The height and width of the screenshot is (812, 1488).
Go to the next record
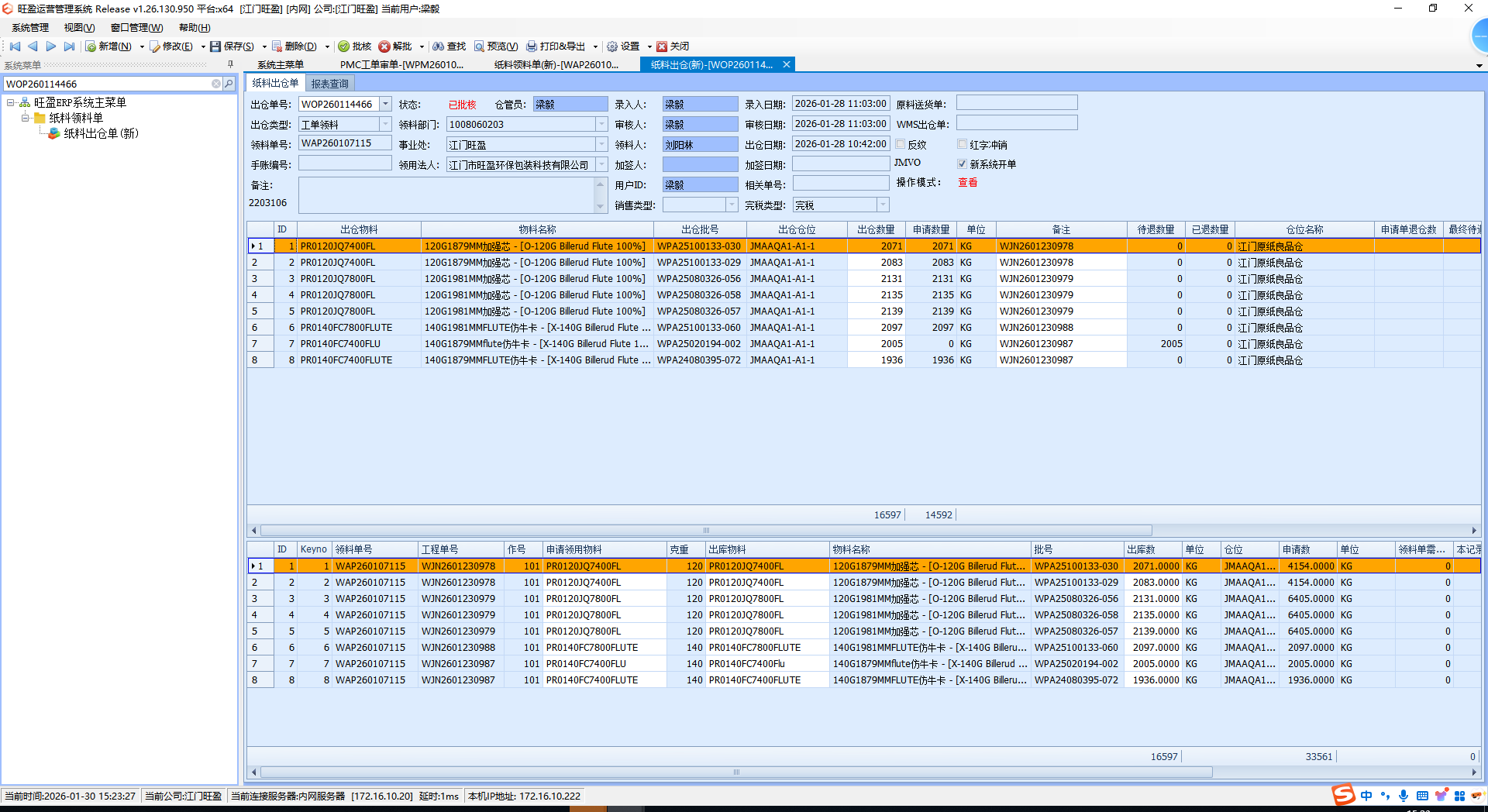[51, 46]
